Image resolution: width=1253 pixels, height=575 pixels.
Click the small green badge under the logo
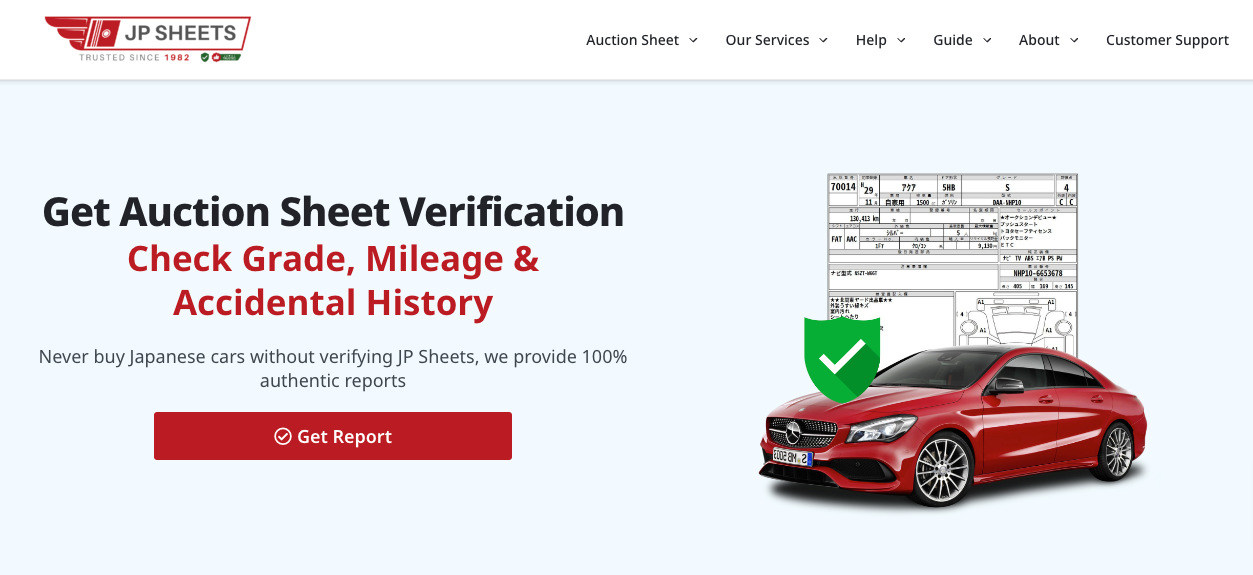[221, 58]
